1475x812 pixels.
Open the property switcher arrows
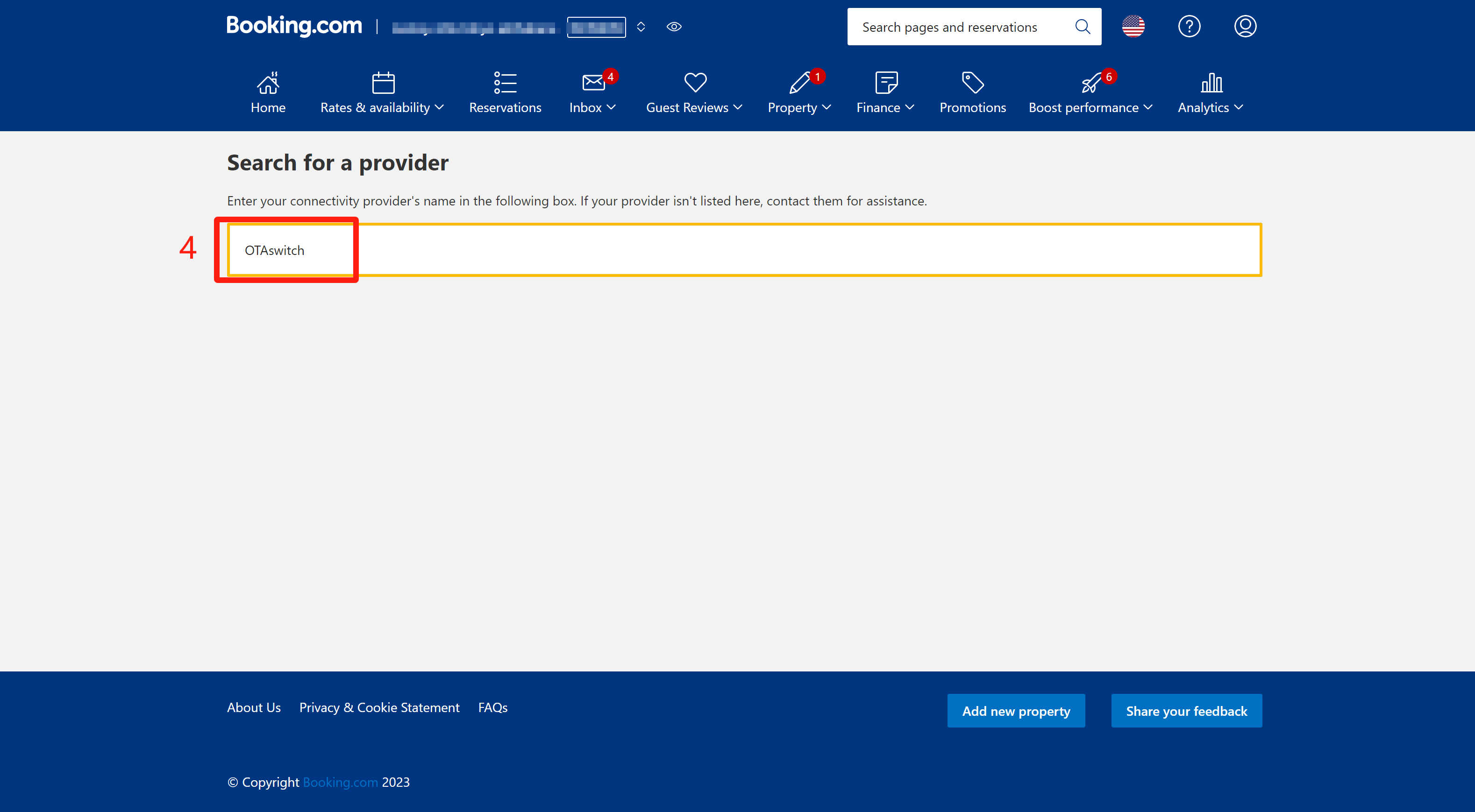[x=641, y=27]
